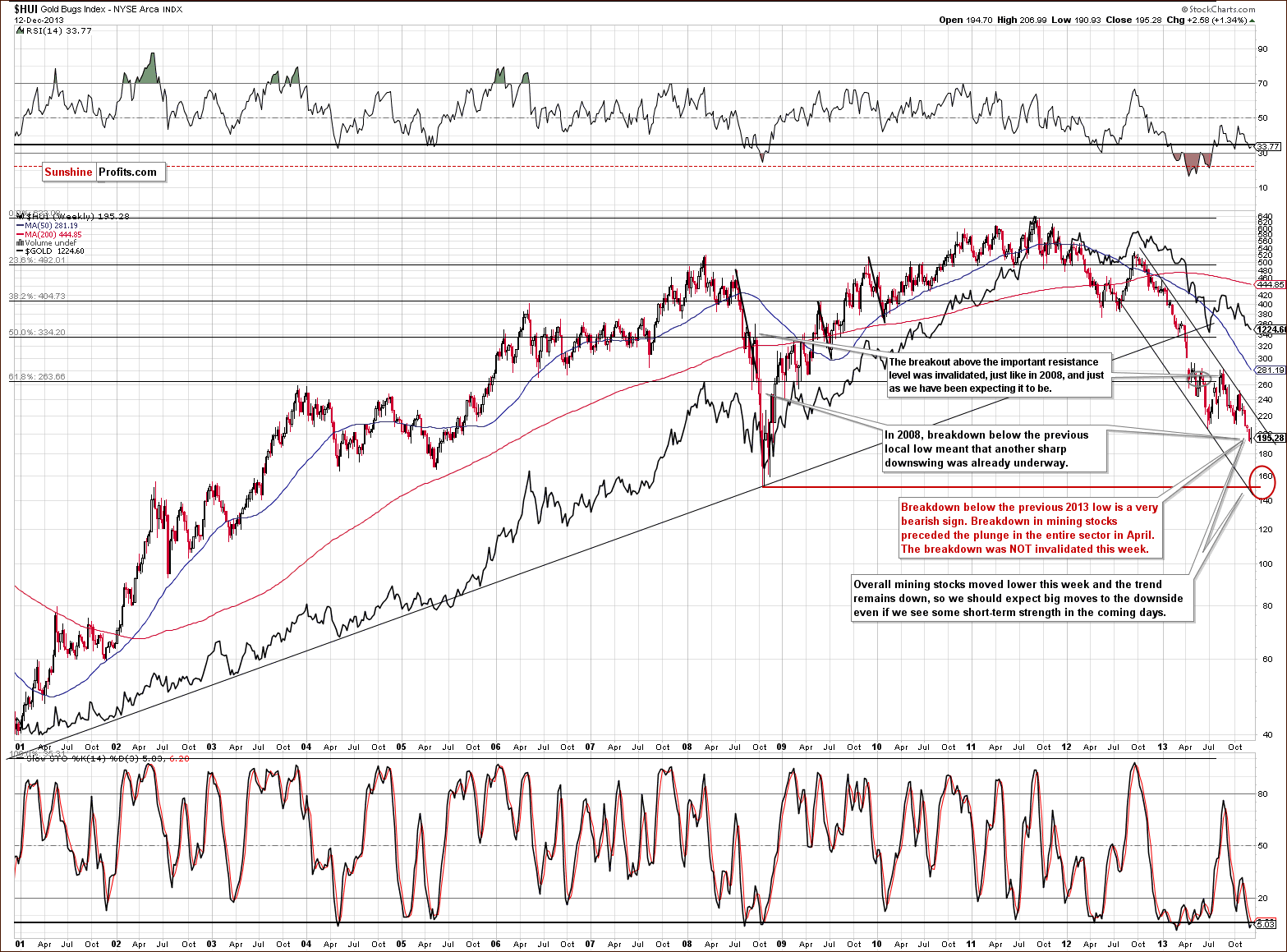Click the $HUI Gold Bugs Index title
The image size is (1287, 952).
(98, 10)
